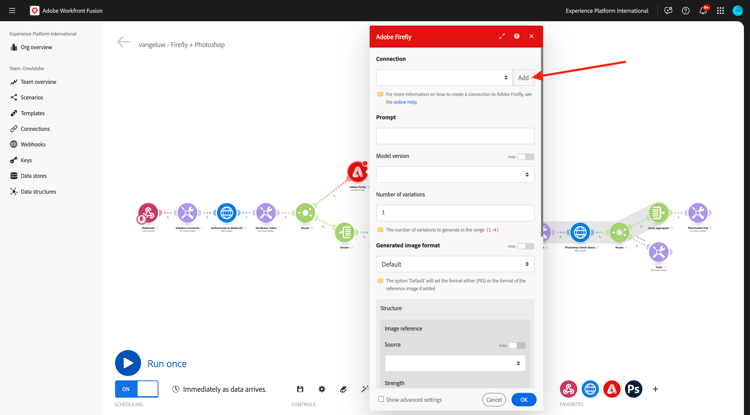Image resolution: width=750 pixels, height=415 pixels.
Task: Select the Photoshop Check Status module
Action: click(x=580, y=232)
